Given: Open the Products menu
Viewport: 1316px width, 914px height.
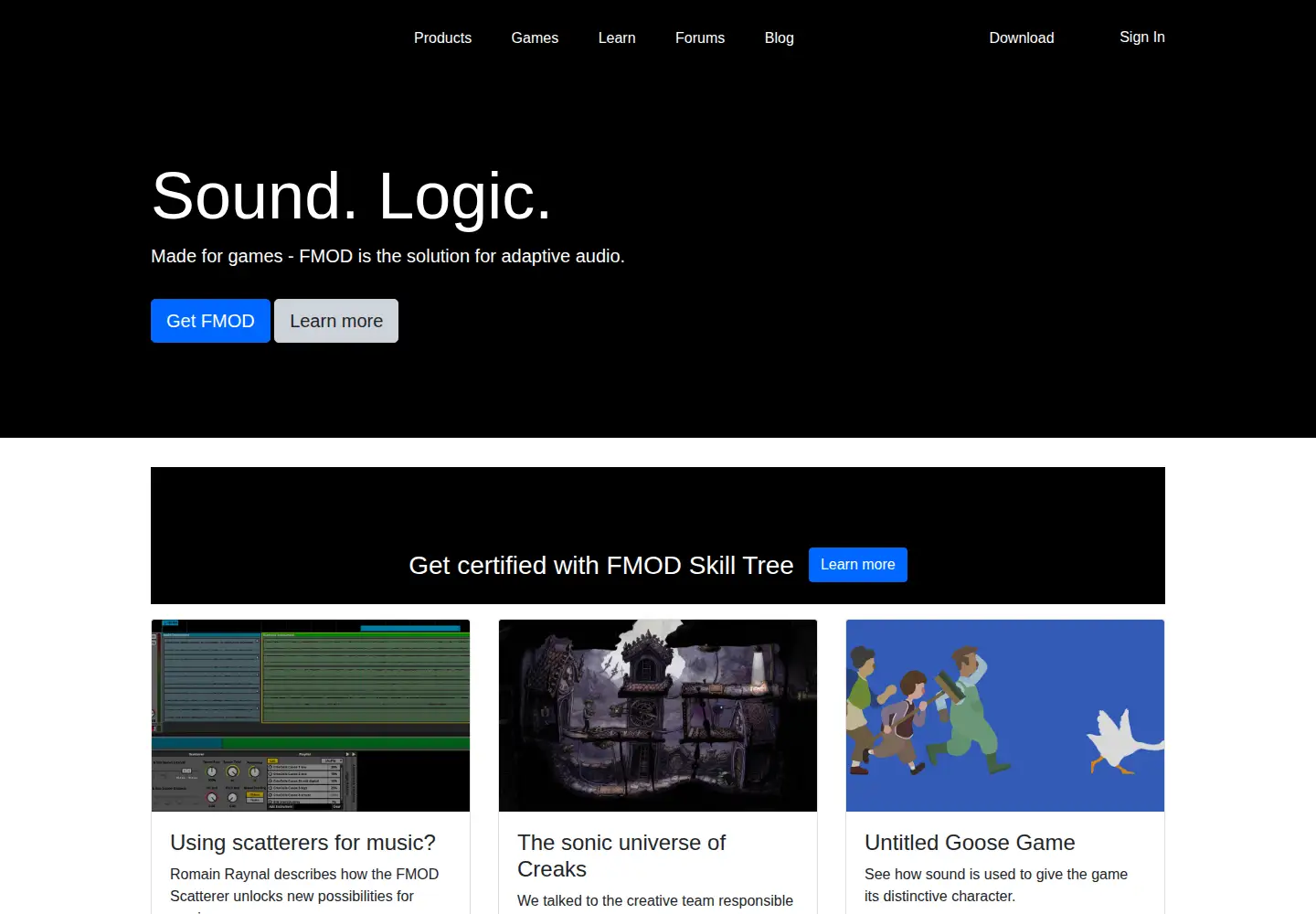Looking at the screenshot, I should [x=442, y=37].
